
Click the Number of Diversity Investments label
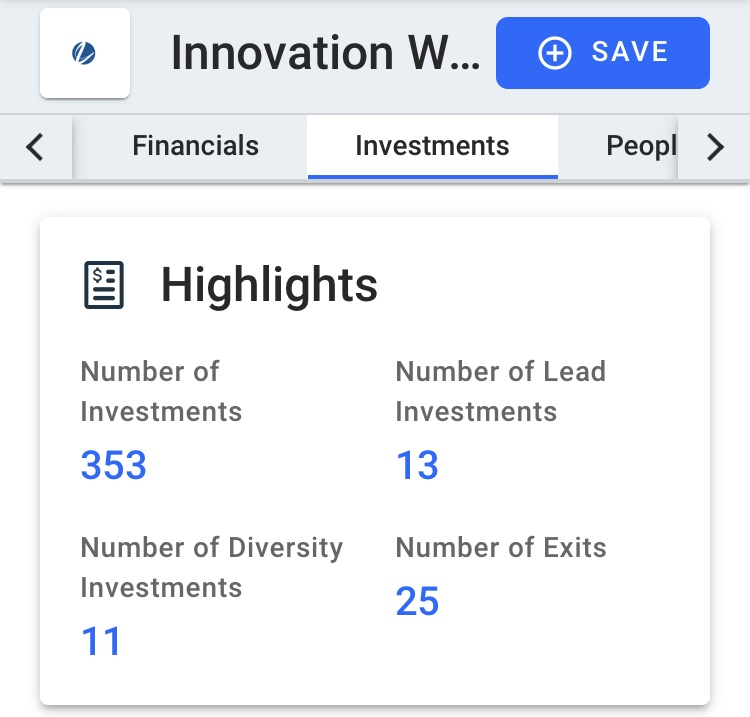click(x=211, y=567)
